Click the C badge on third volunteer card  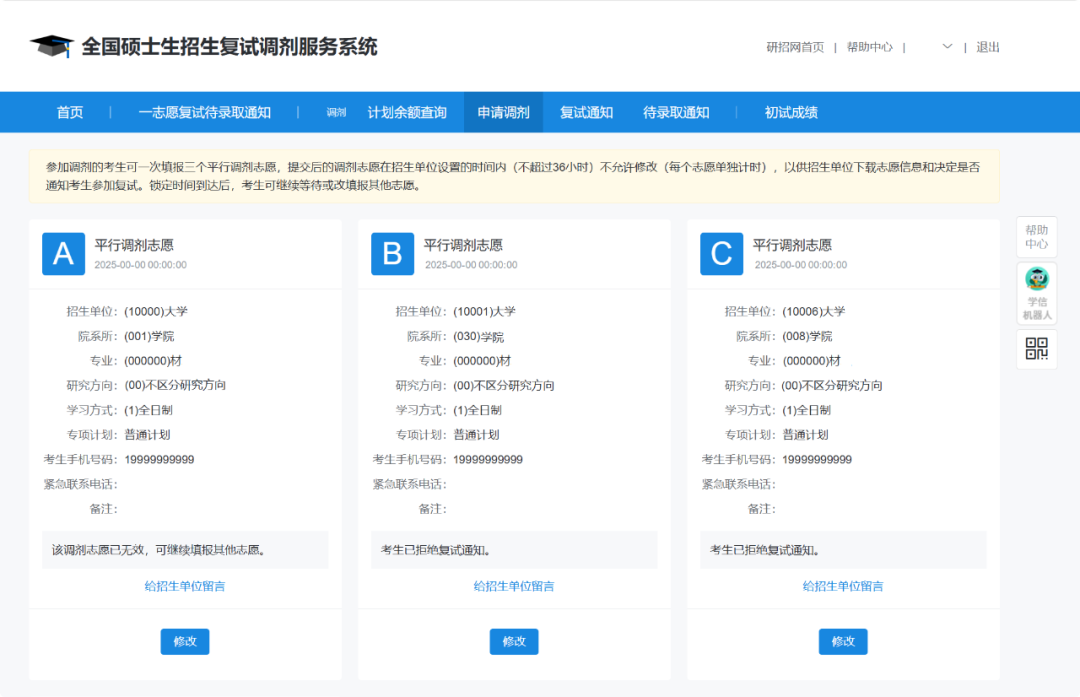pyautogui.click(x=721, y=254)
